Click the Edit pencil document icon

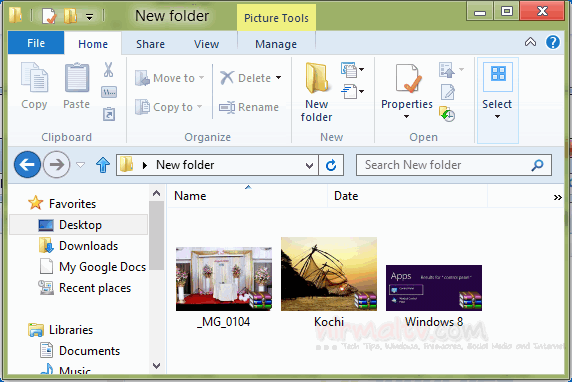448,92
